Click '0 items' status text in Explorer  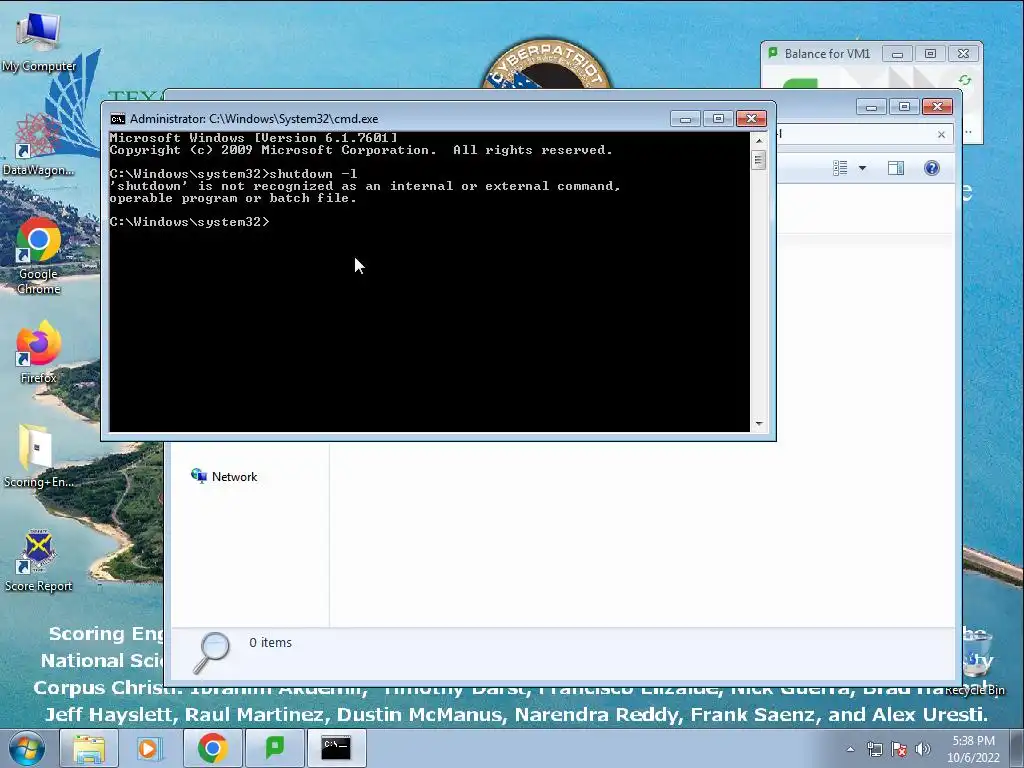270,643
